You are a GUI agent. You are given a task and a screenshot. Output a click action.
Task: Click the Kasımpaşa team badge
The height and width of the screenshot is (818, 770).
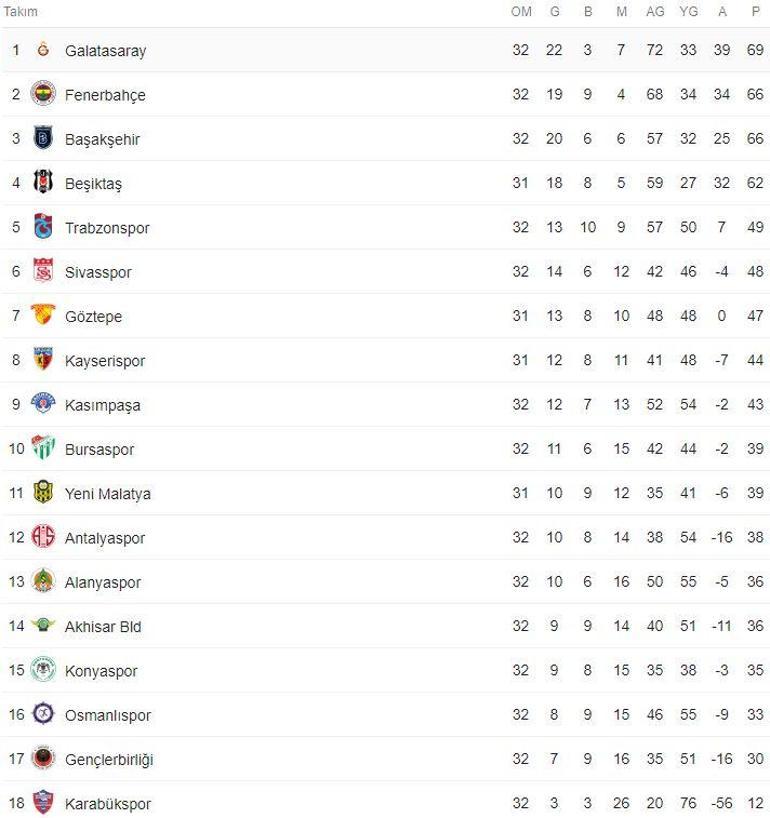(x=42, y=405)
